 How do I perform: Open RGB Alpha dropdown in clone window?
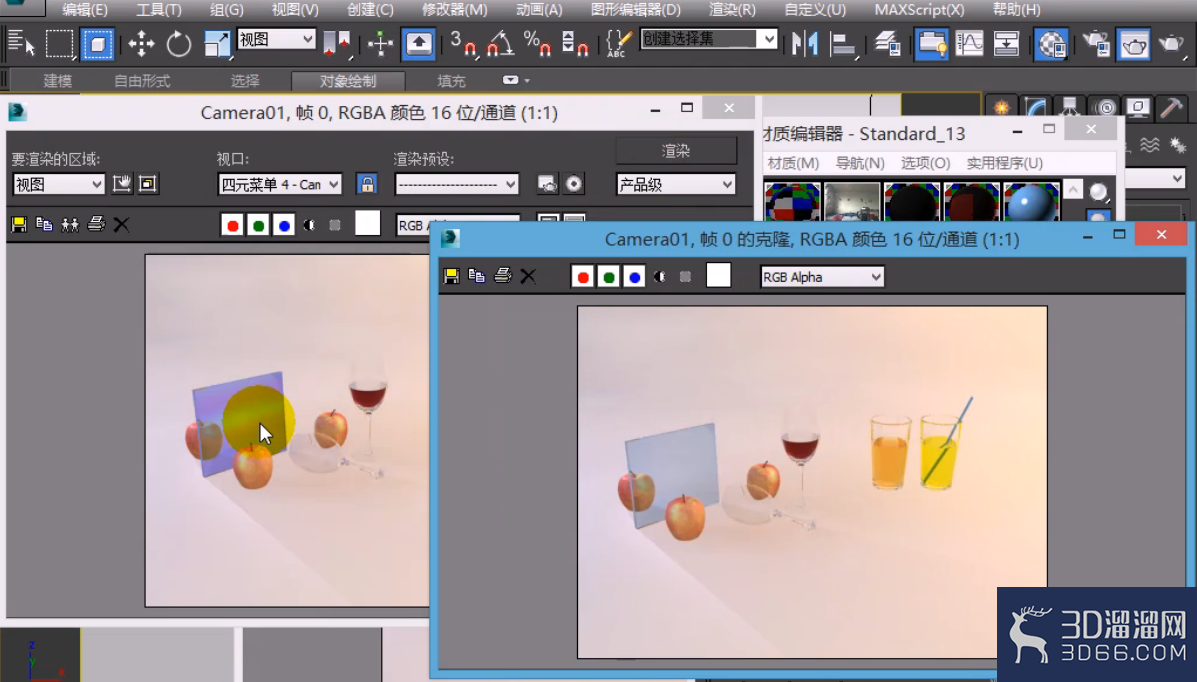pyautogui.click(x=822, y=276)
